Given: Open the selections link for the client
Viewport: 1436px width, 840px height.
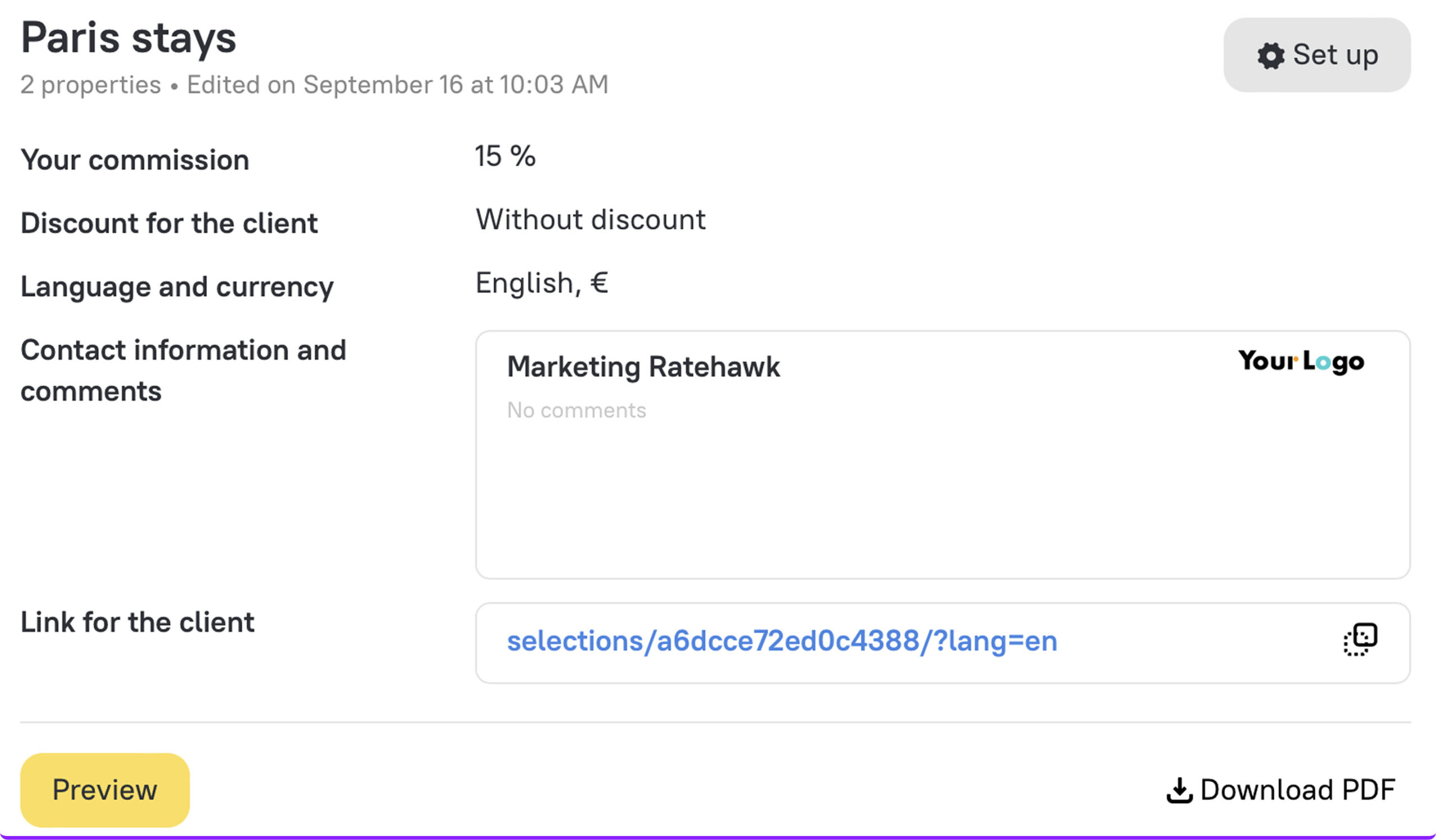Looking at the screenshot, I should coord(782,641).
